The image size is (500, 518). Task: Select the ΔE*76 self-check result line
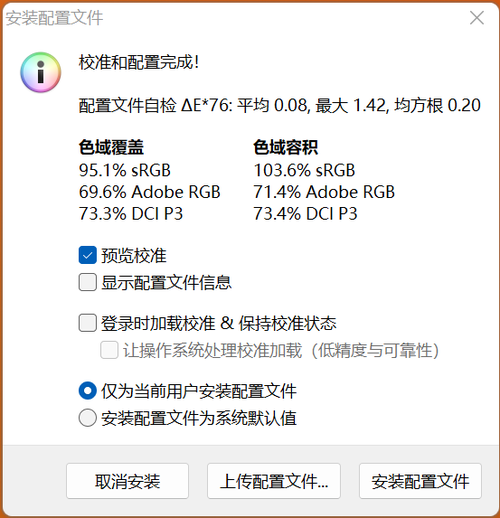[x=280, y=105]
